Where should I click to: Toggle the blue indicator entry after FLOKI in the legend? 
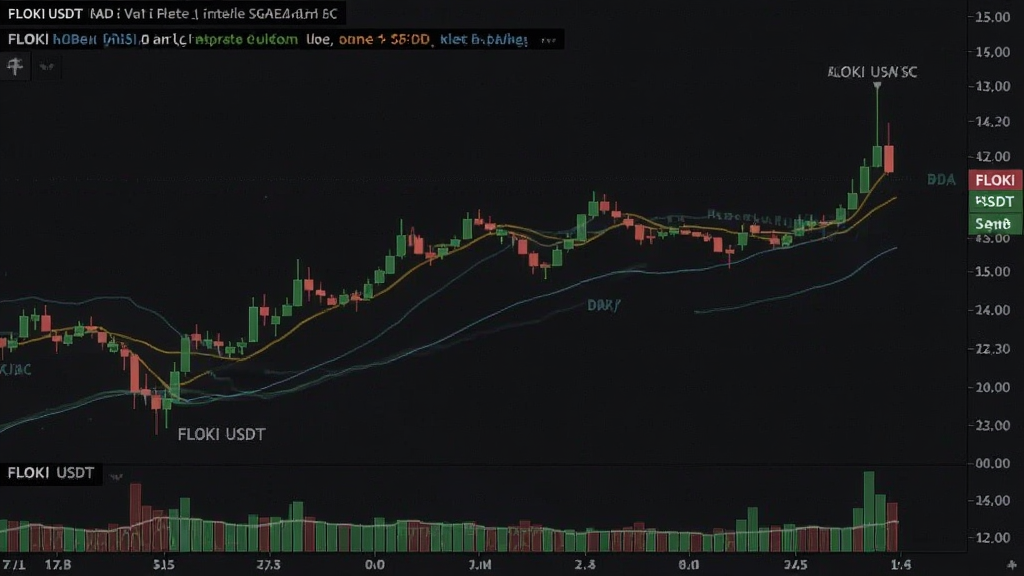(95, 39)
